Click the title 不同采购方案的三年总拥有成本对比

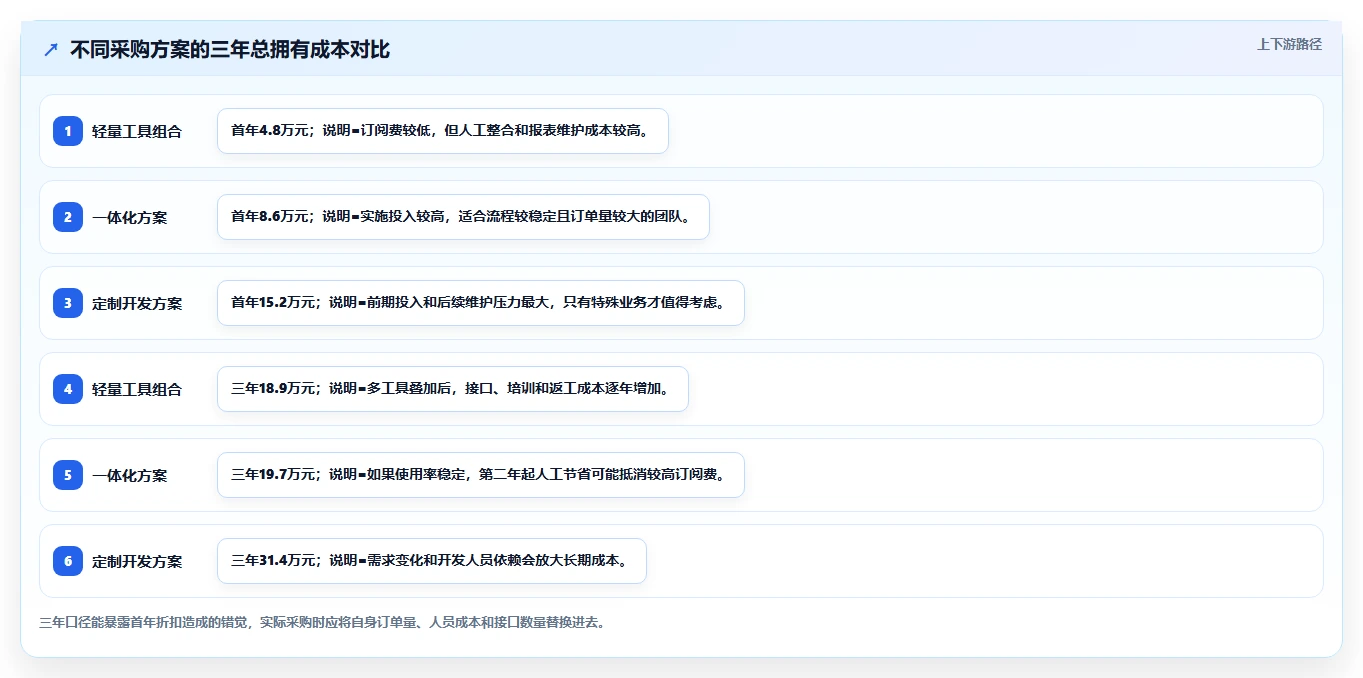tap(230, 50)
